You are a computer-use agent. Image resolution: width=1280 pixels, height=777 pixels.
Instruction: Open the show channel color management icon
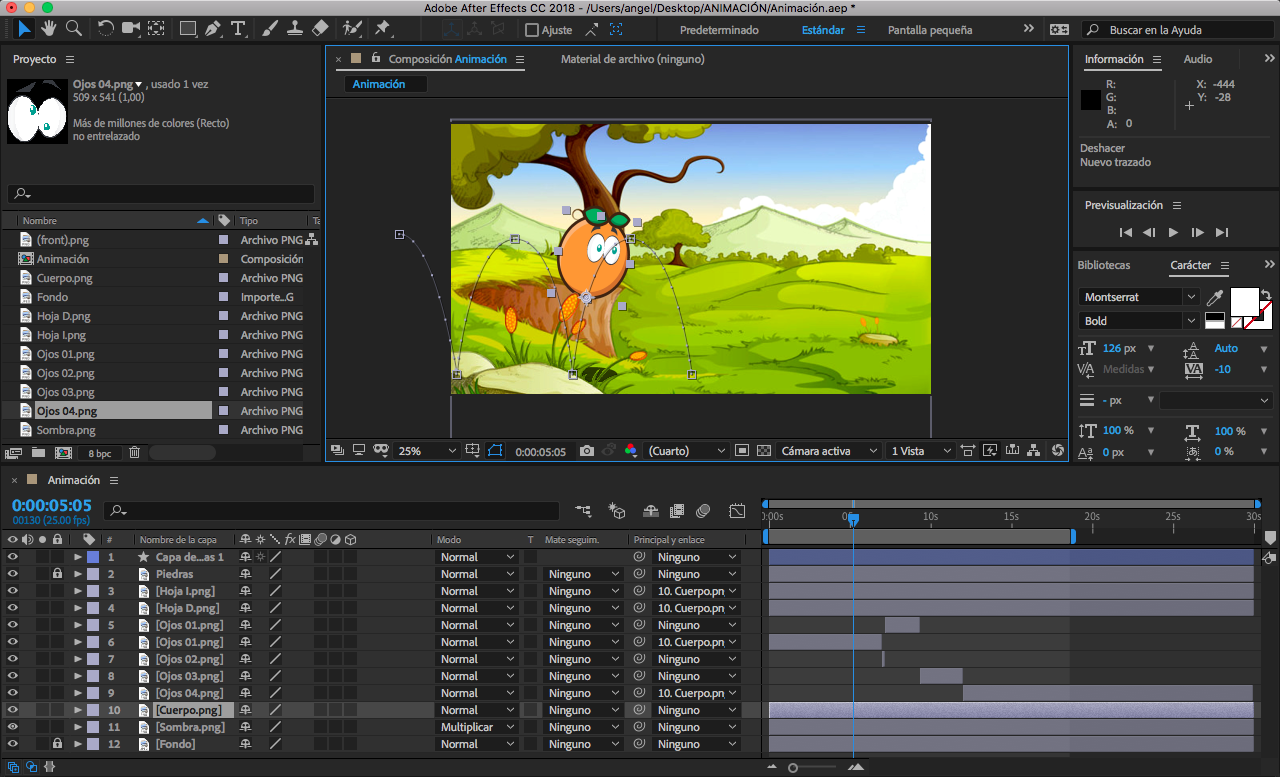631,451
